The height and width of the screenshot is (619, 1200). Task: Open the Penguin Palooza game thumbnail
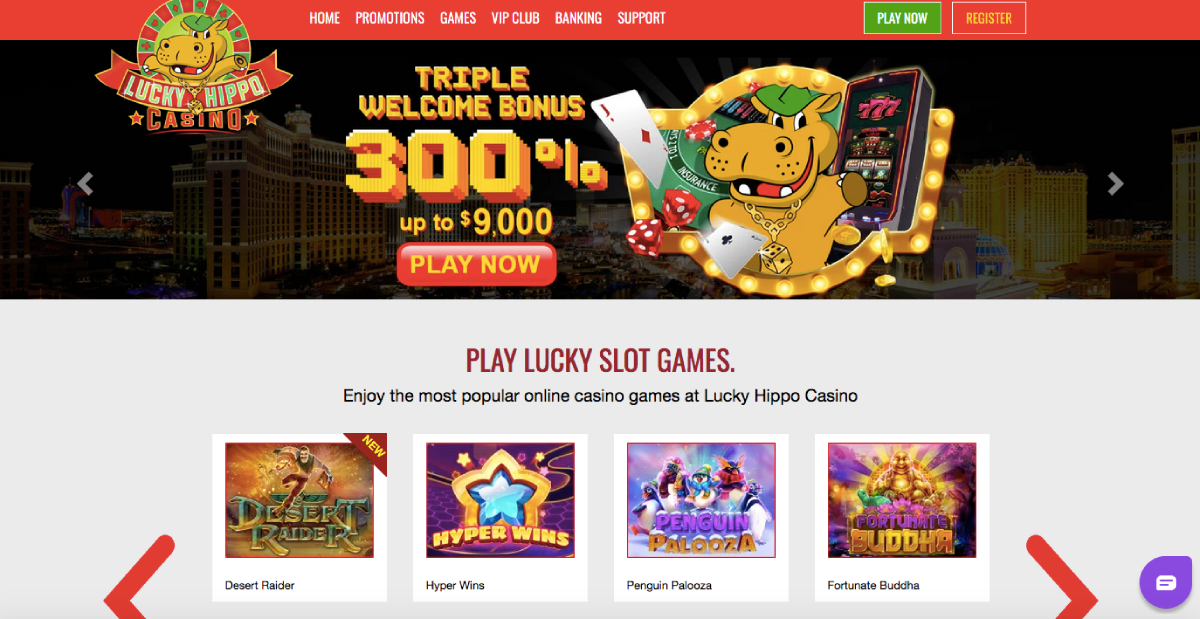(x=701, y=500)
